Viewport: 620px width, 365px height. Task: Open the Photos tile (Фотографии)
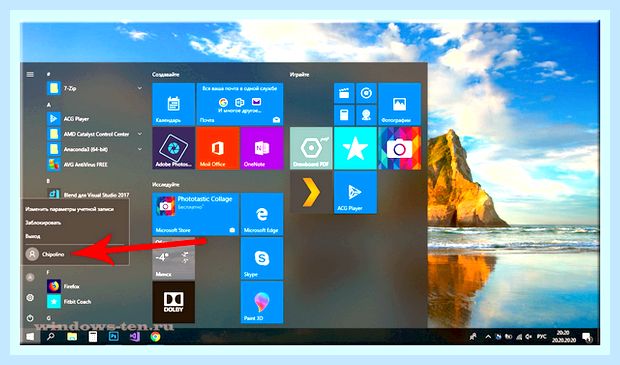coord(399,104)
